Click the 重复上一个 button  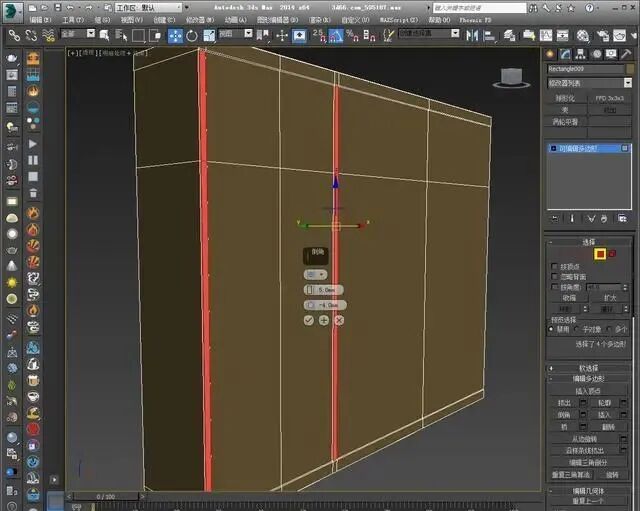(588, 501)
